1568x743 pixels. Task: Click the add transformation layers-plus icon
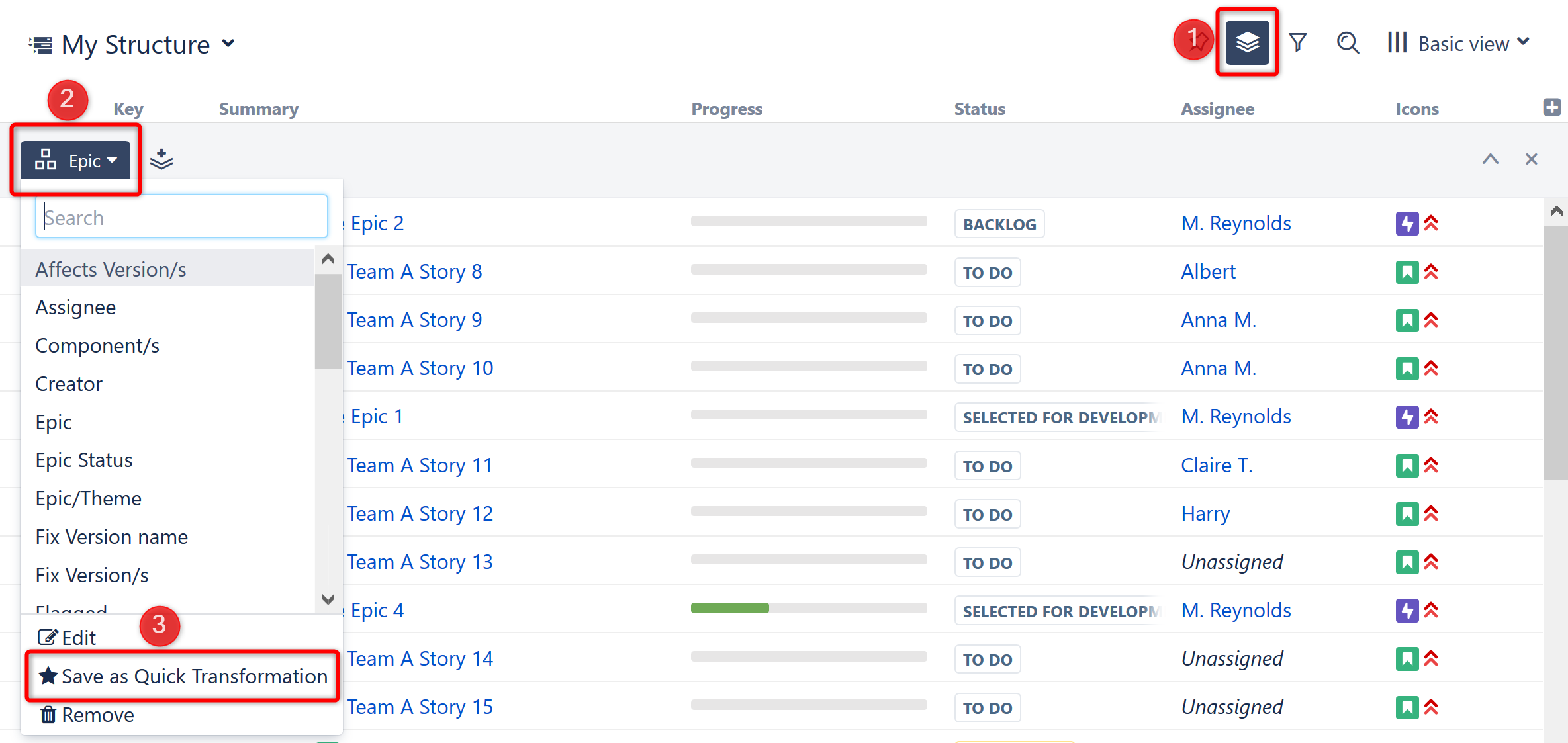point(161,159)
